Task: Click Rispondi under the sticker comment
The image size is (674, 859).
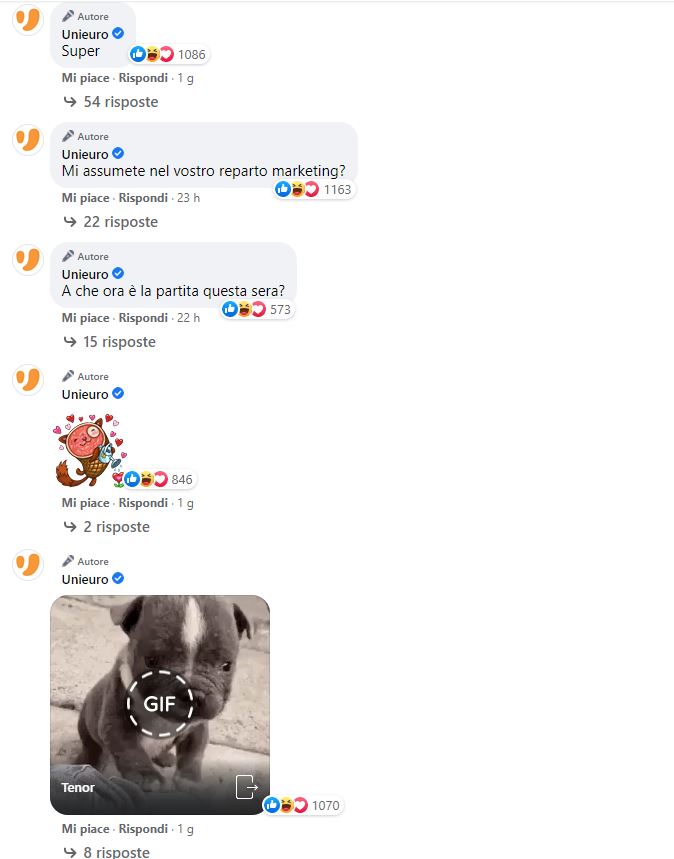Action: coord(143,503)
